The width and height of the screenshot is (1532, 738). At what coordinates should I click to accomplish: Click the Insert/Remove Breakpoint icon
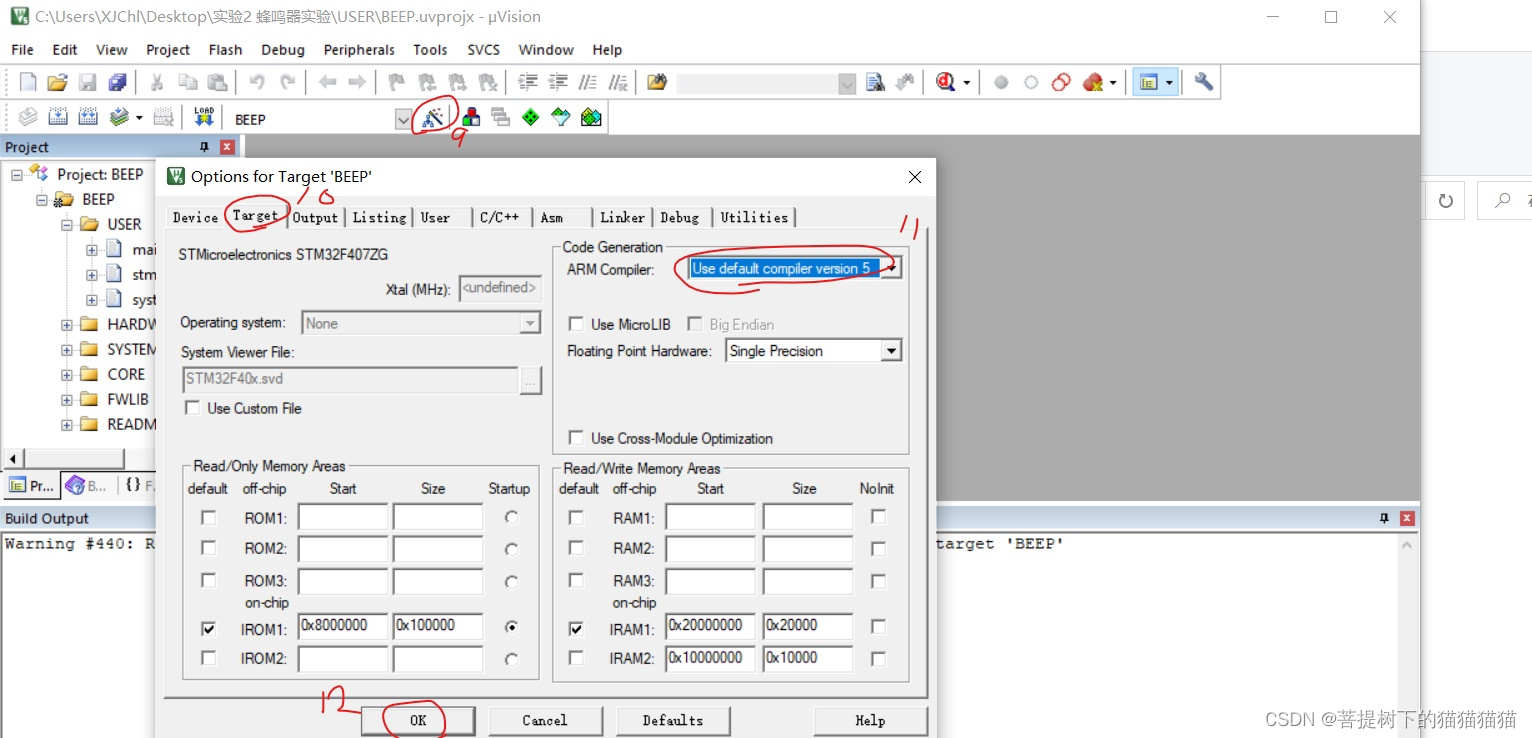pyautogui.click(x=1001, y=83)
